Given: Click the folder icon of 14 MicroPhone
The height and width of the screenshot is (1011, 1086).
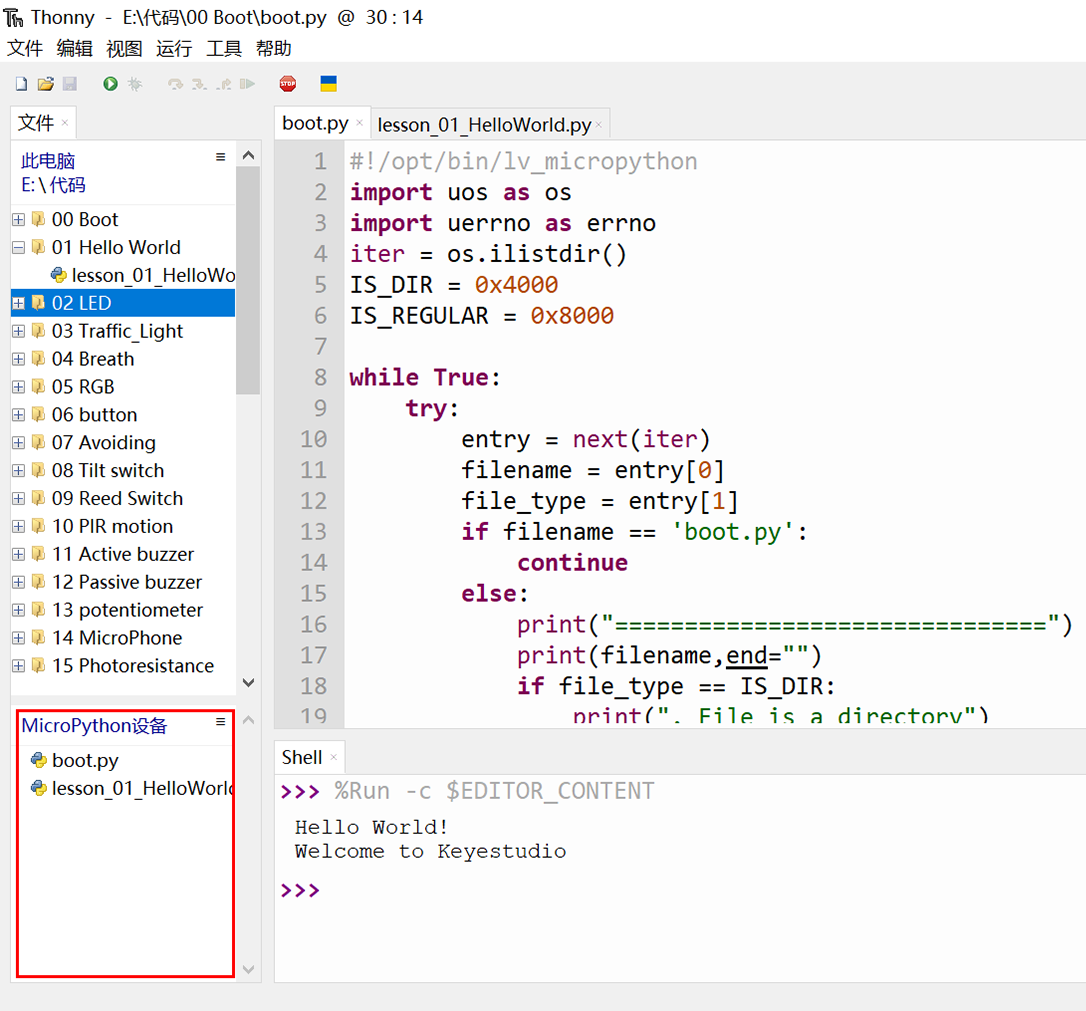Looking at the screenshot, I should [x=38, y=638].
